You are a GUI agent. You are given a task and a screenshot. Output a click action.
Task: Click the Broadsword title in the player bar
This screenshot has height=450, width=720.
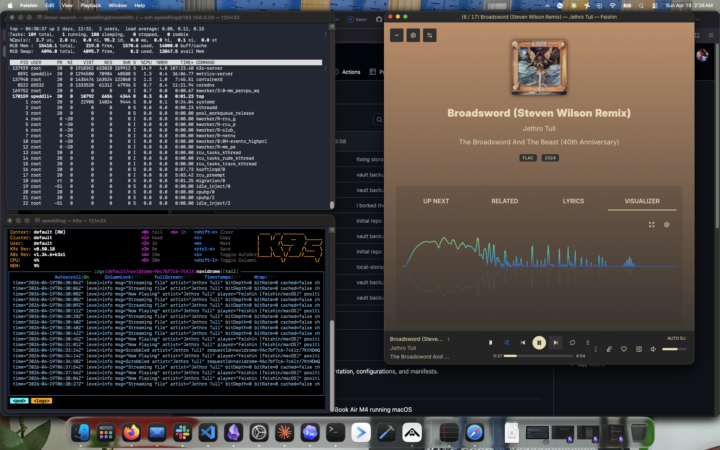coord(416,339)
